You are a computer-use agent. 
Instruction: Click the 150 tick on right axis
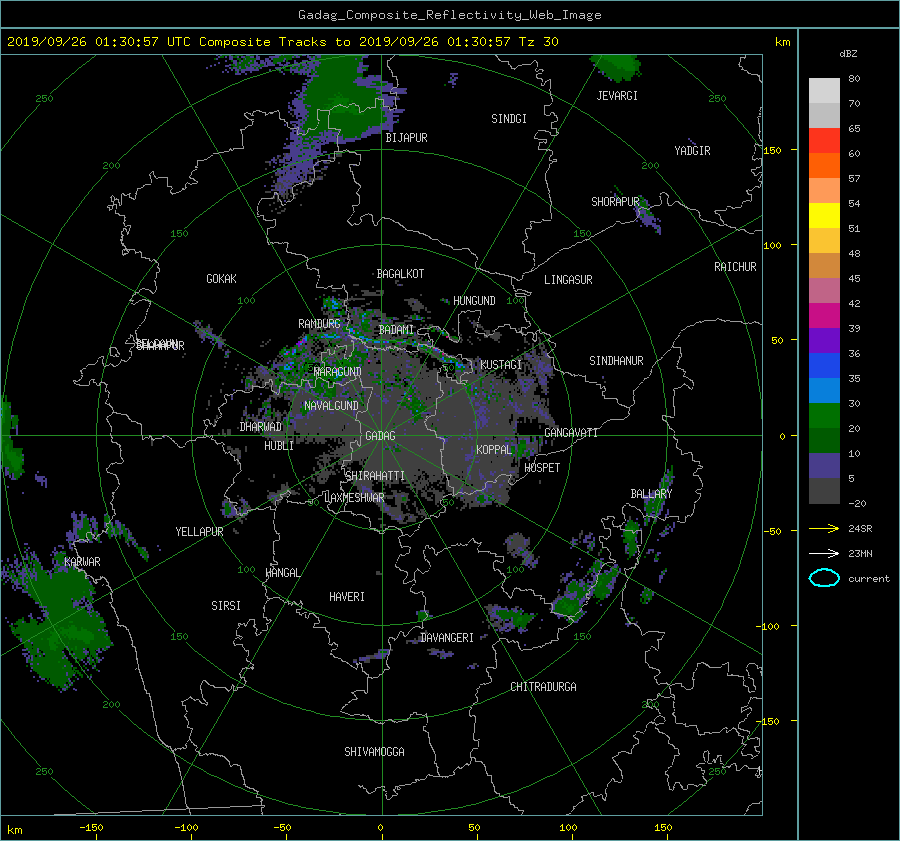point(772,150)
